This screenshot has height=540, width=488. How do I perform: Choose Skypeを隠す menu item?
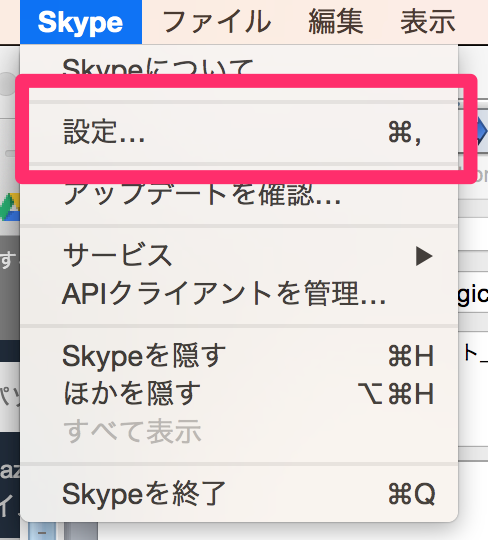(239, 356)
